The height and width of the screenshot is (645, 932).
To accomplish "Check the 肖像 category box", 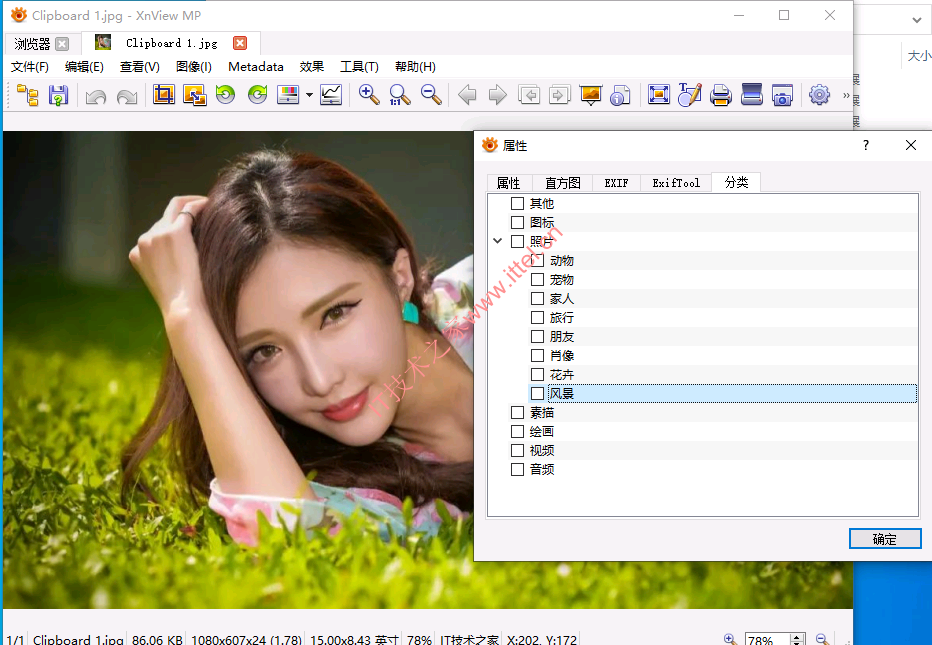I will pyautogui.click(x=537, y=356).
